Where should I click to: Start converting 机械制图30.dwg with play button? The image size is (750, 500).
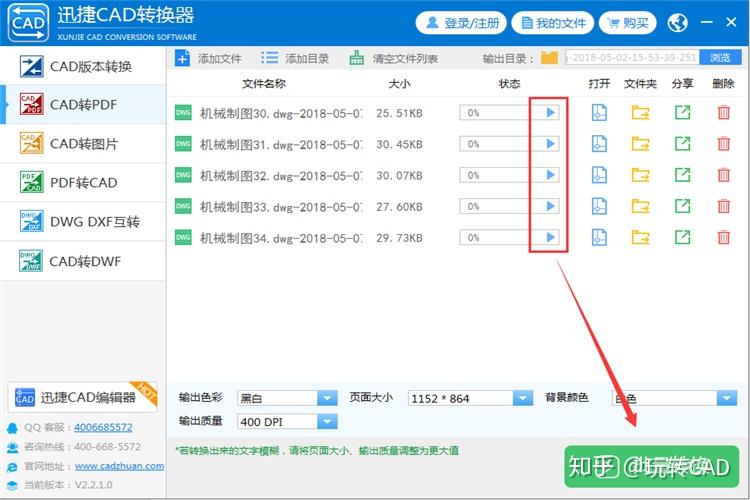(550, 112)
